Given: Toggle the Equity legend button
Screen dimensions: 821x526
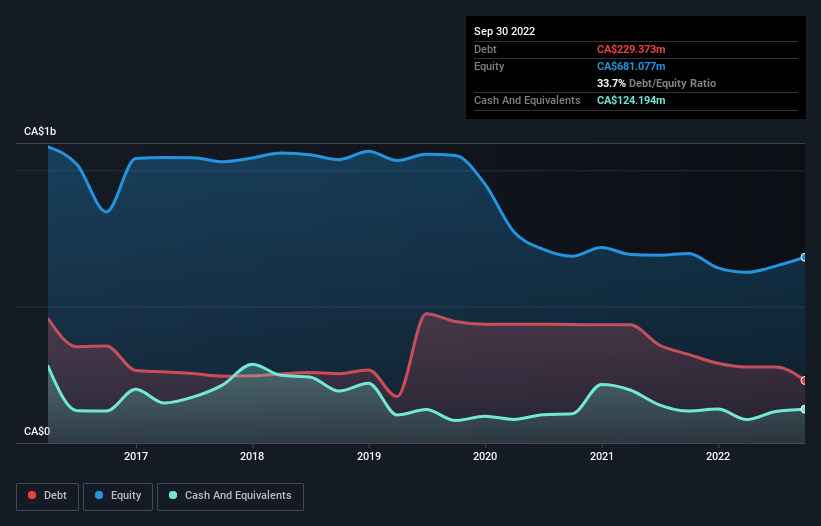Looking at the screenshot, I should [118, 496].
